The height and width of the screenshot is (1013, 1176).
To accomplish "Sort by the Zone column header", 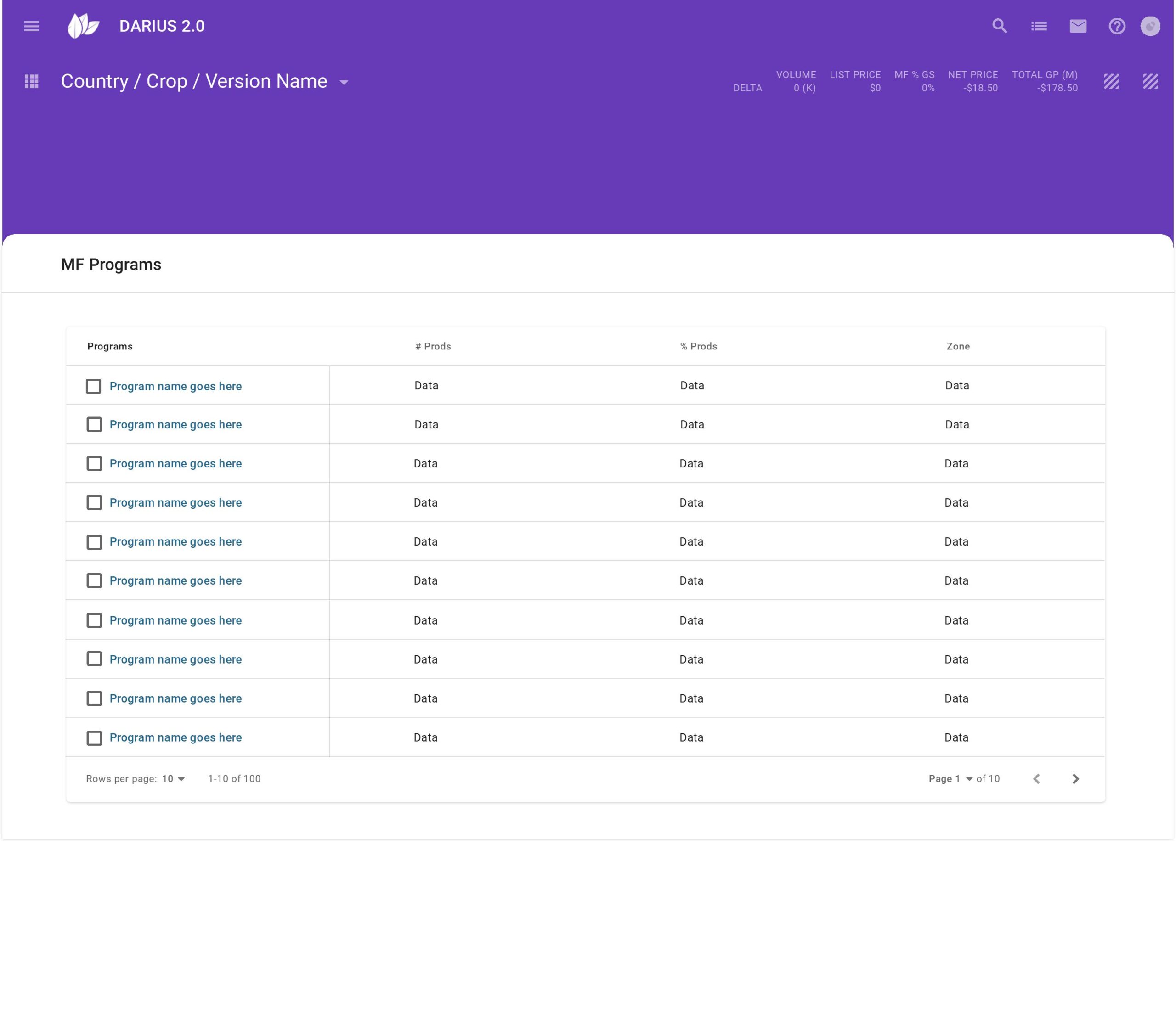I will tap(957, 346).
